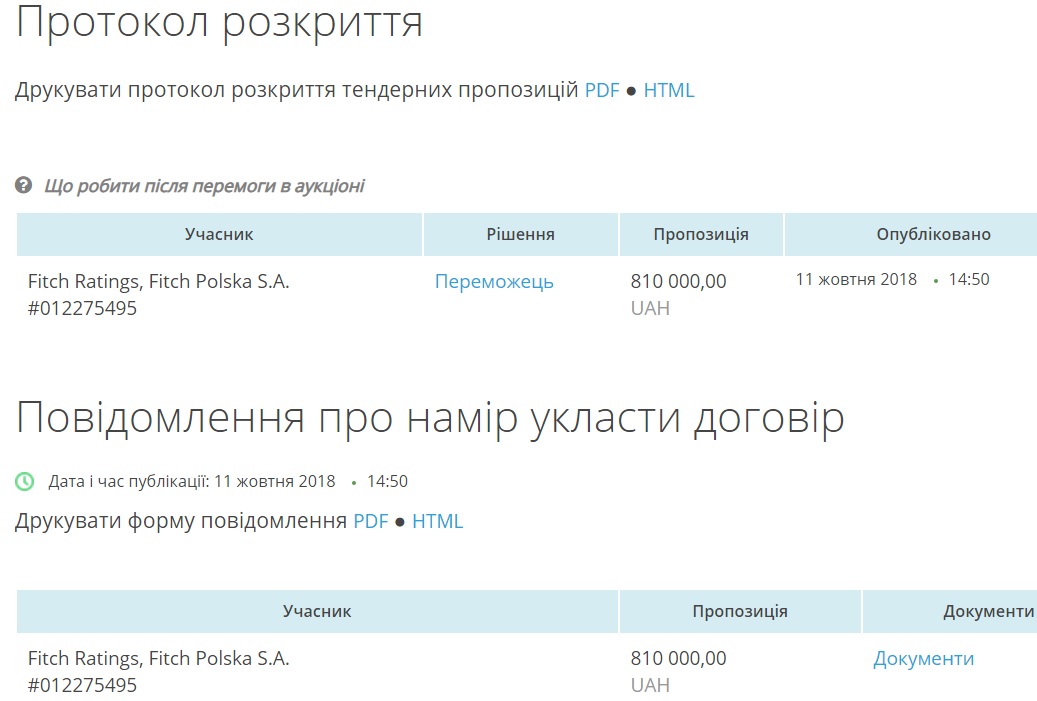Click the 'Рішення' column header
Image resolution: width=1037 pixels, height=701 pixels.
pos(520,235)
